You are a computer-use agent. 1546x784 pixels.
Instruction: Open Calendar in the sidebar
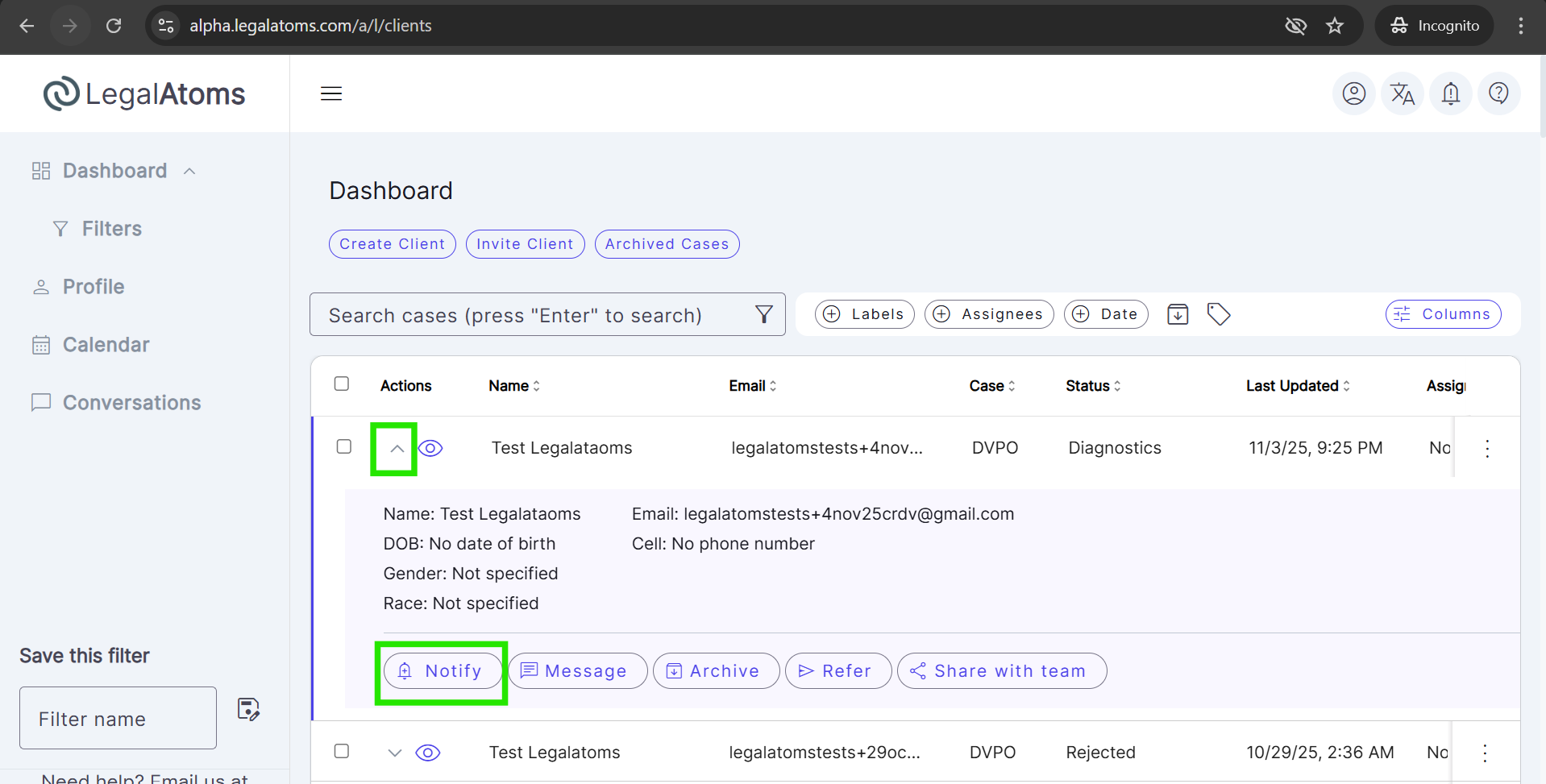(106, 345)
